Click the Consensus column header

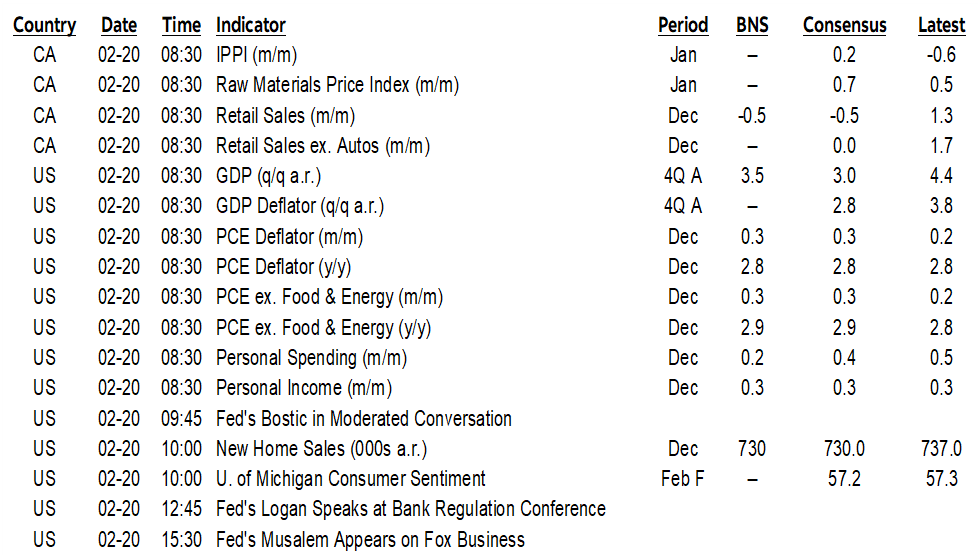(x=844, y=25)
